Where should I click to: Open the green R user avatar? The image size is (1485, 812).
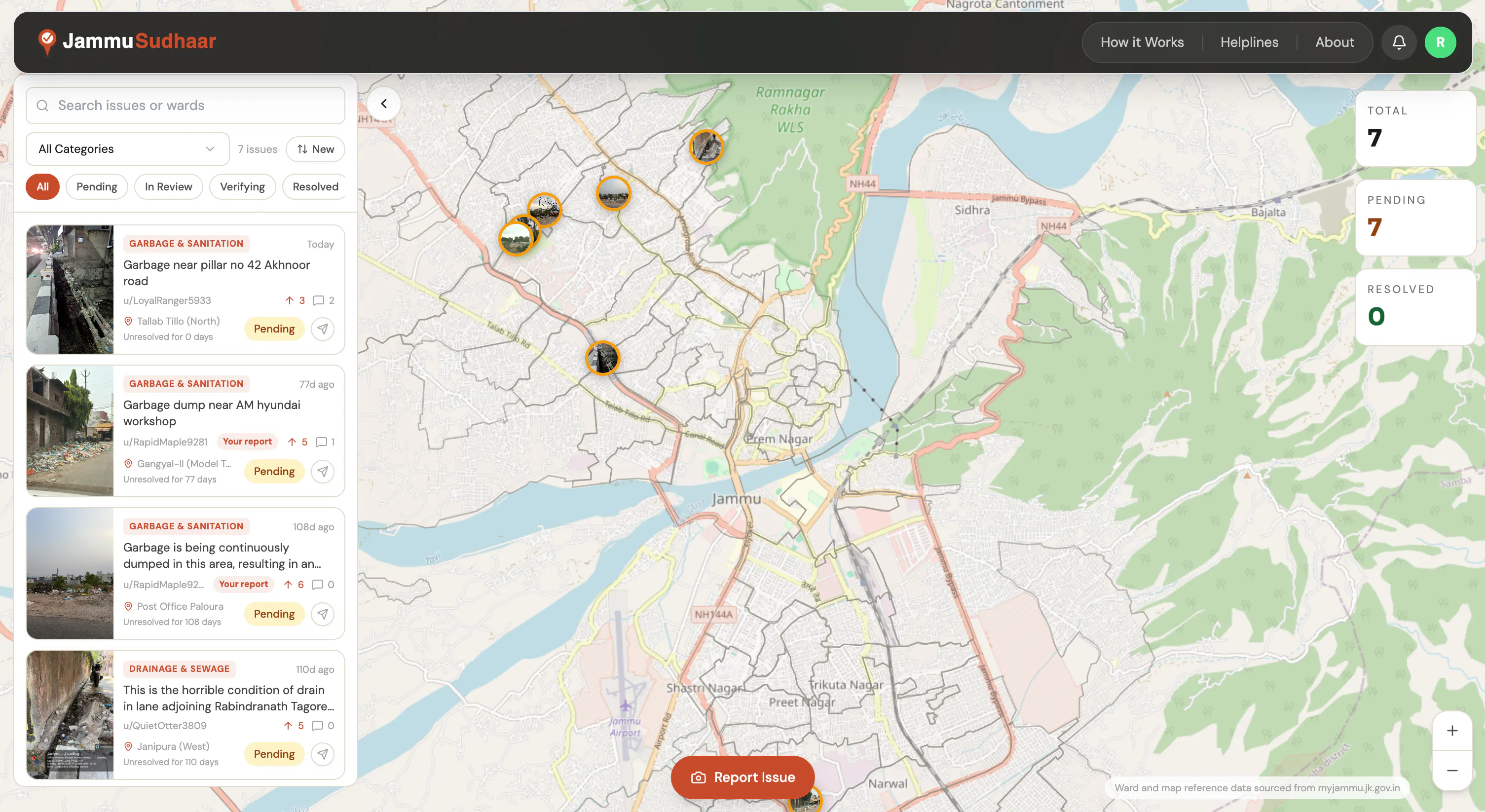(x=1440, y=42)
